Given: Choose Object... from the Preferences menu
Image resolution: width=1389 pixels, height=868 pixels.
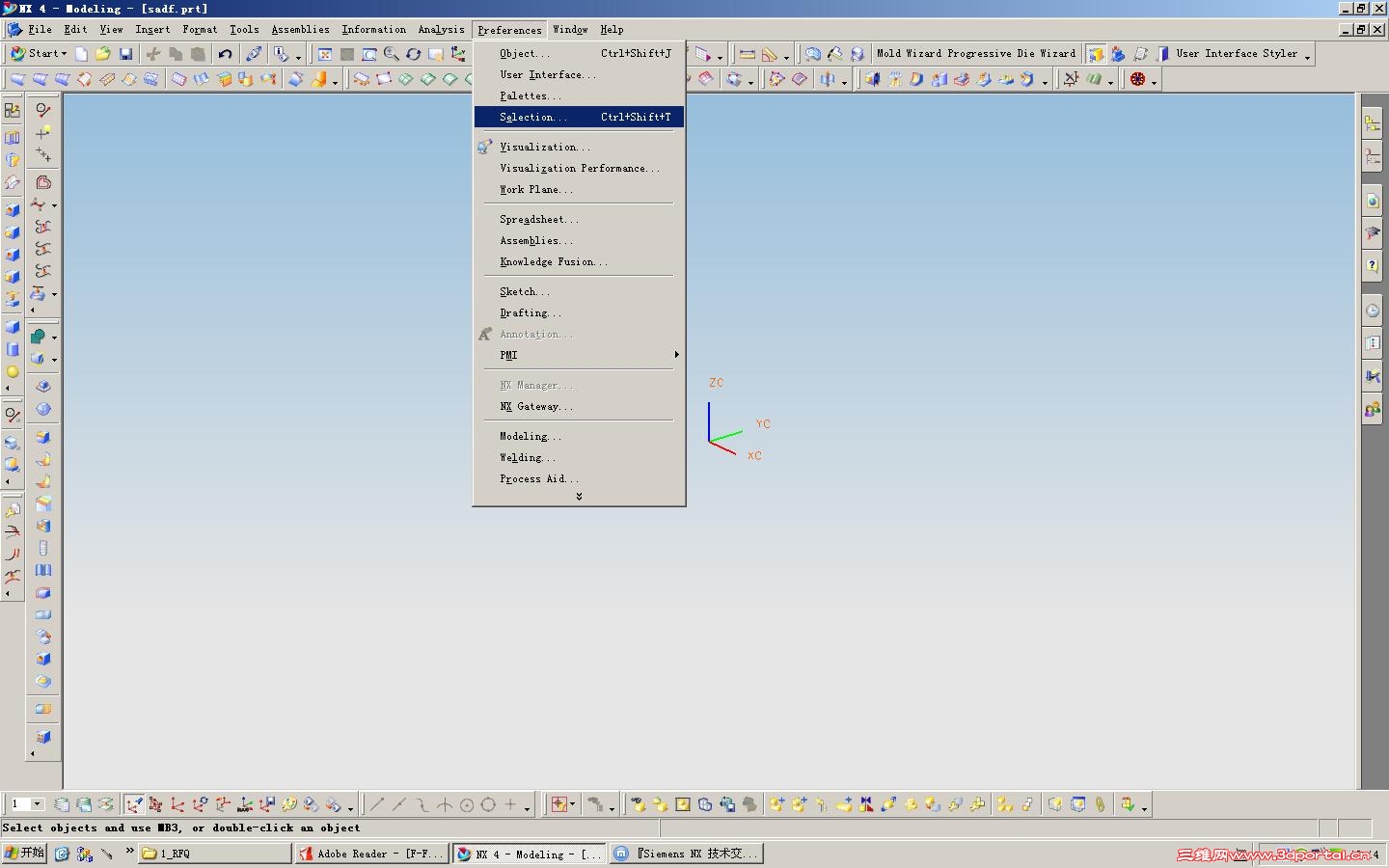Looking at the screenshot, I should 579,53.
